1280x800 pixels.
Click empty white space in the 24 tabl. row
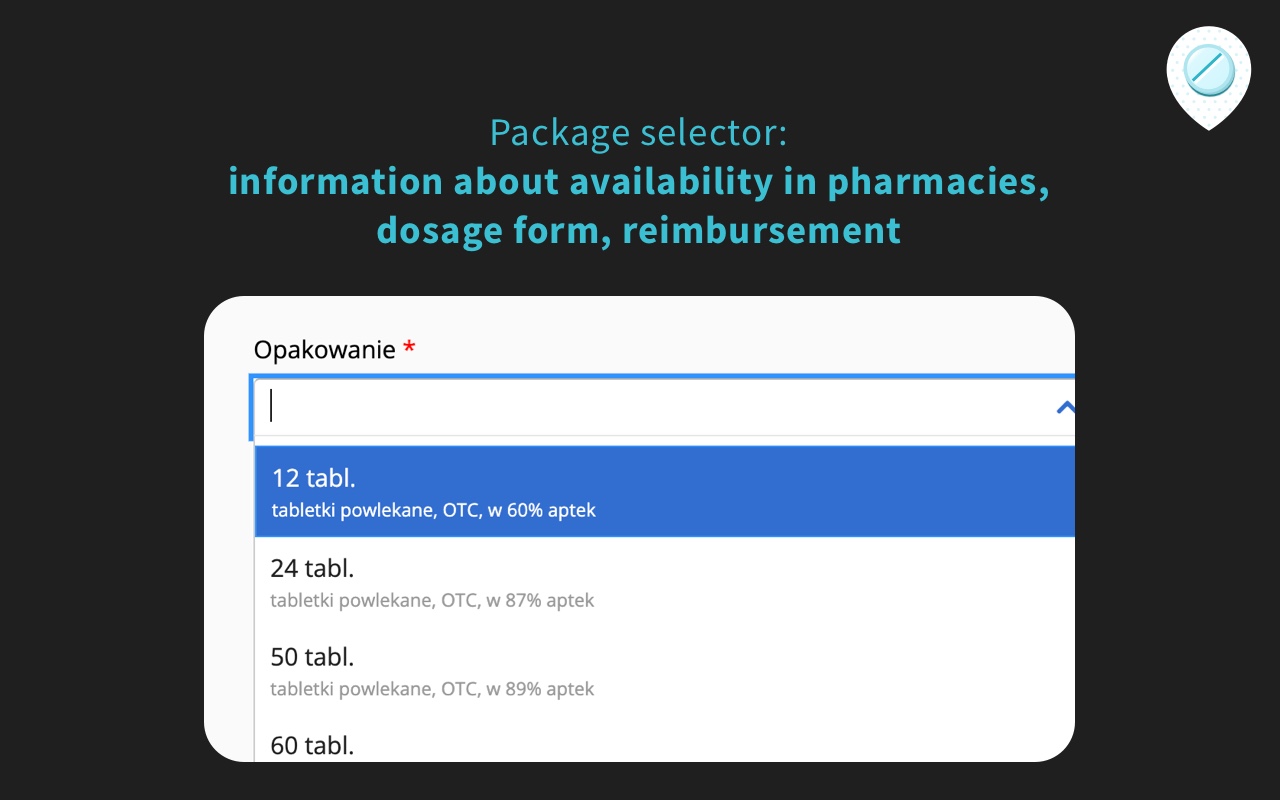[850, 581]
